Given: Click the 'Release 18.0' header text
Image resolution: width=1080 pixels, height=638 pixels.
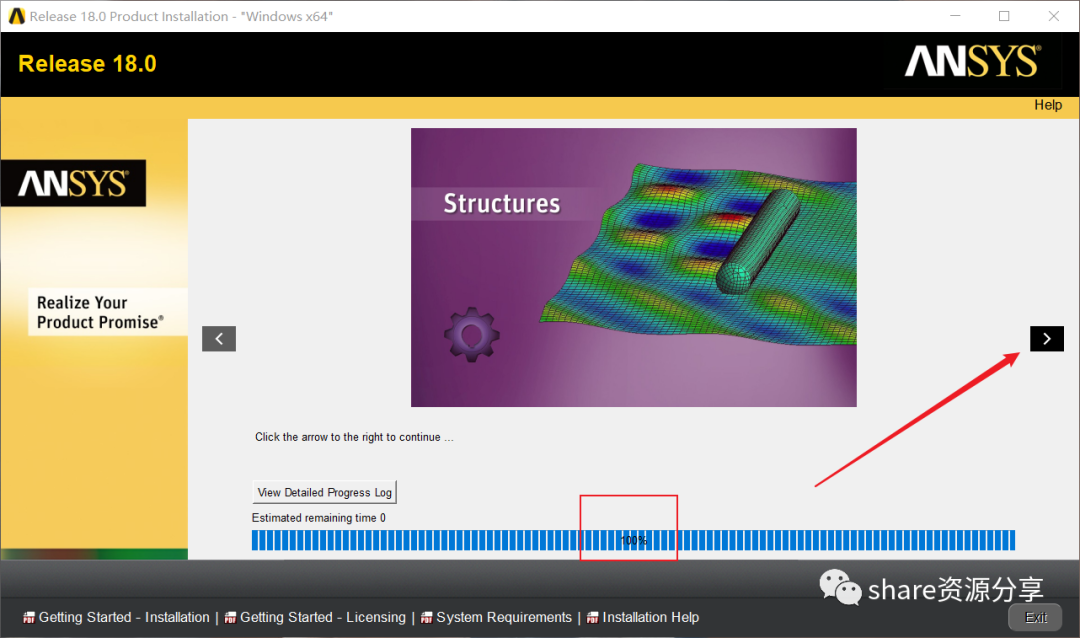Looking at the screenshot, I should point(87,63).
